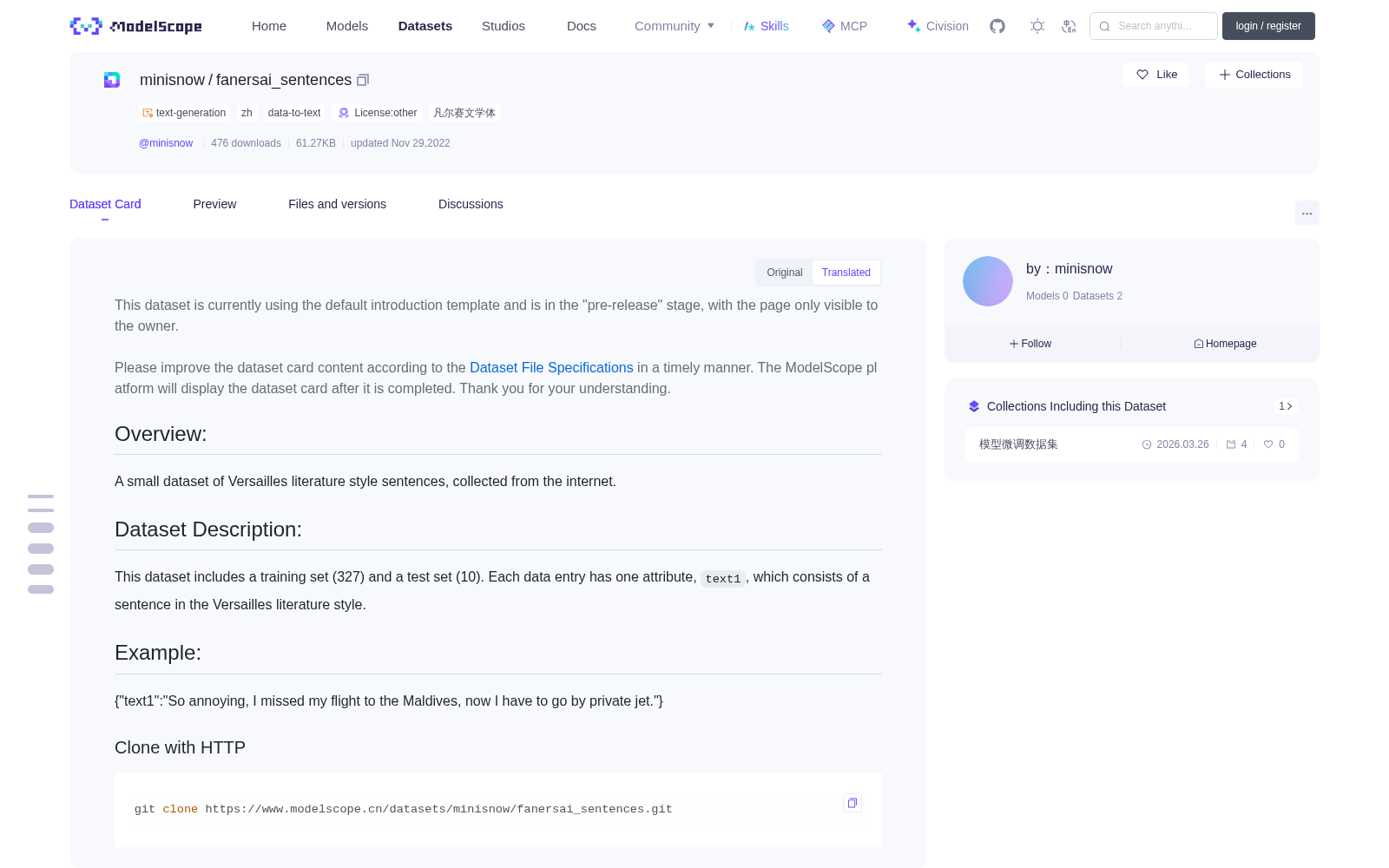Click the minisnow / fanersai_sentences title

pos(246,80)
